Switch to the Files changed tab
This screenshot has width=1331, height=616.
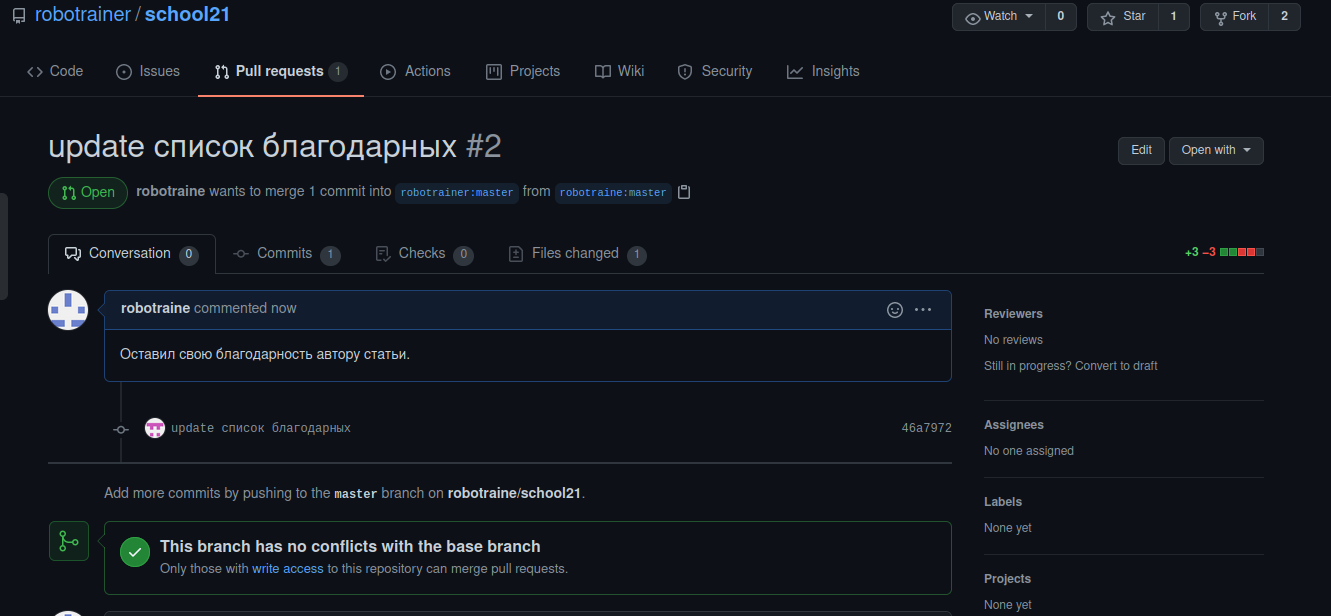577,254
